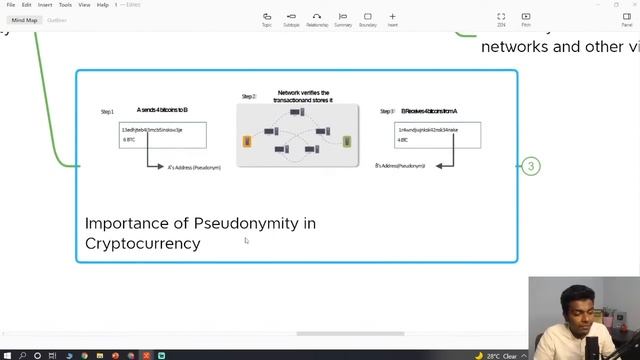
Task: Toggle the Panel sidebar
Action: tap(627, 20)
